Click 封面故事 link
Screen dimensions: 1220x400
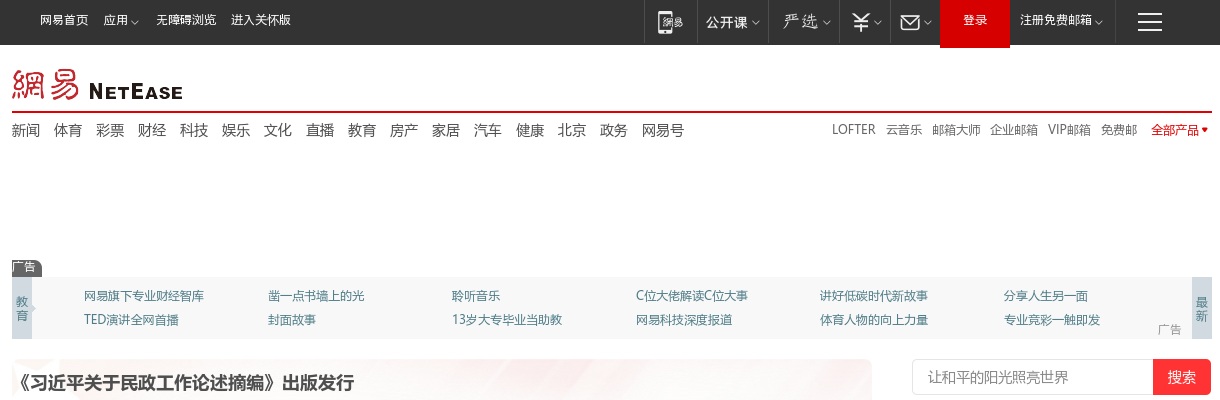(292, 320)
